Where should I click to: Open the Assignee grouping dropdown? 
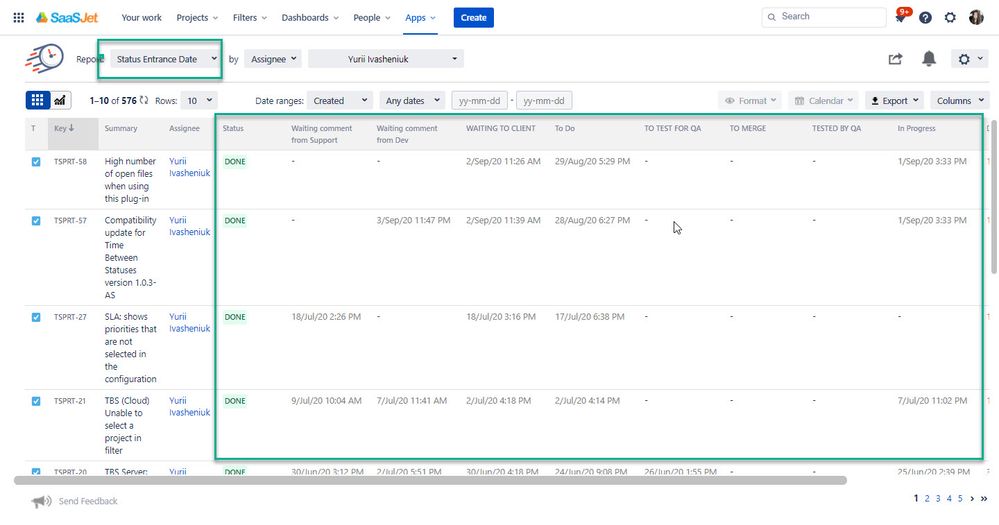(x=273, y=59)
